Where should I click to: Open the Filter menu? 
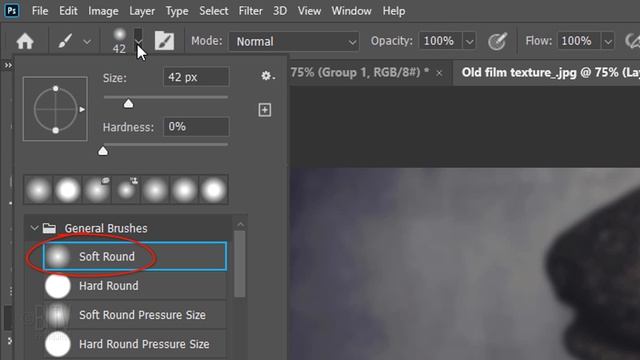(x=251, y=11)
